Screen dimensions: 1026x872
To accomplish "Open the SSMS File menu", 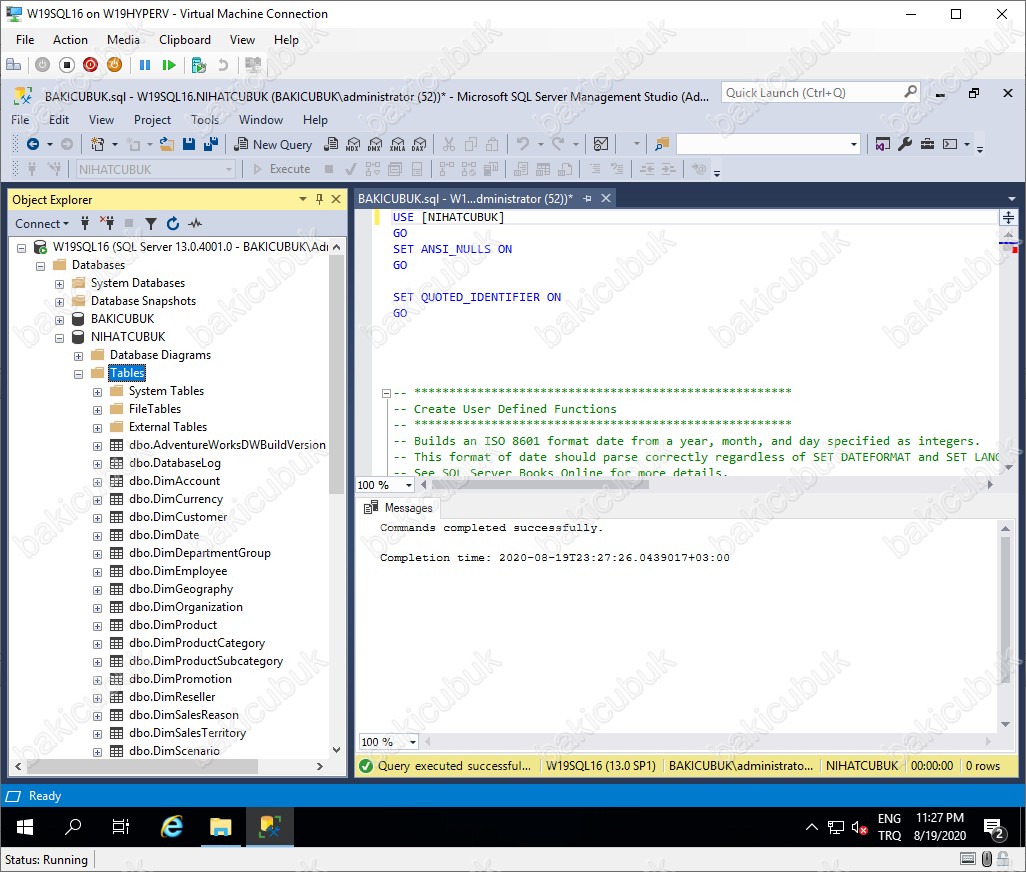I will pyautogui.click(x=20, y=120).
